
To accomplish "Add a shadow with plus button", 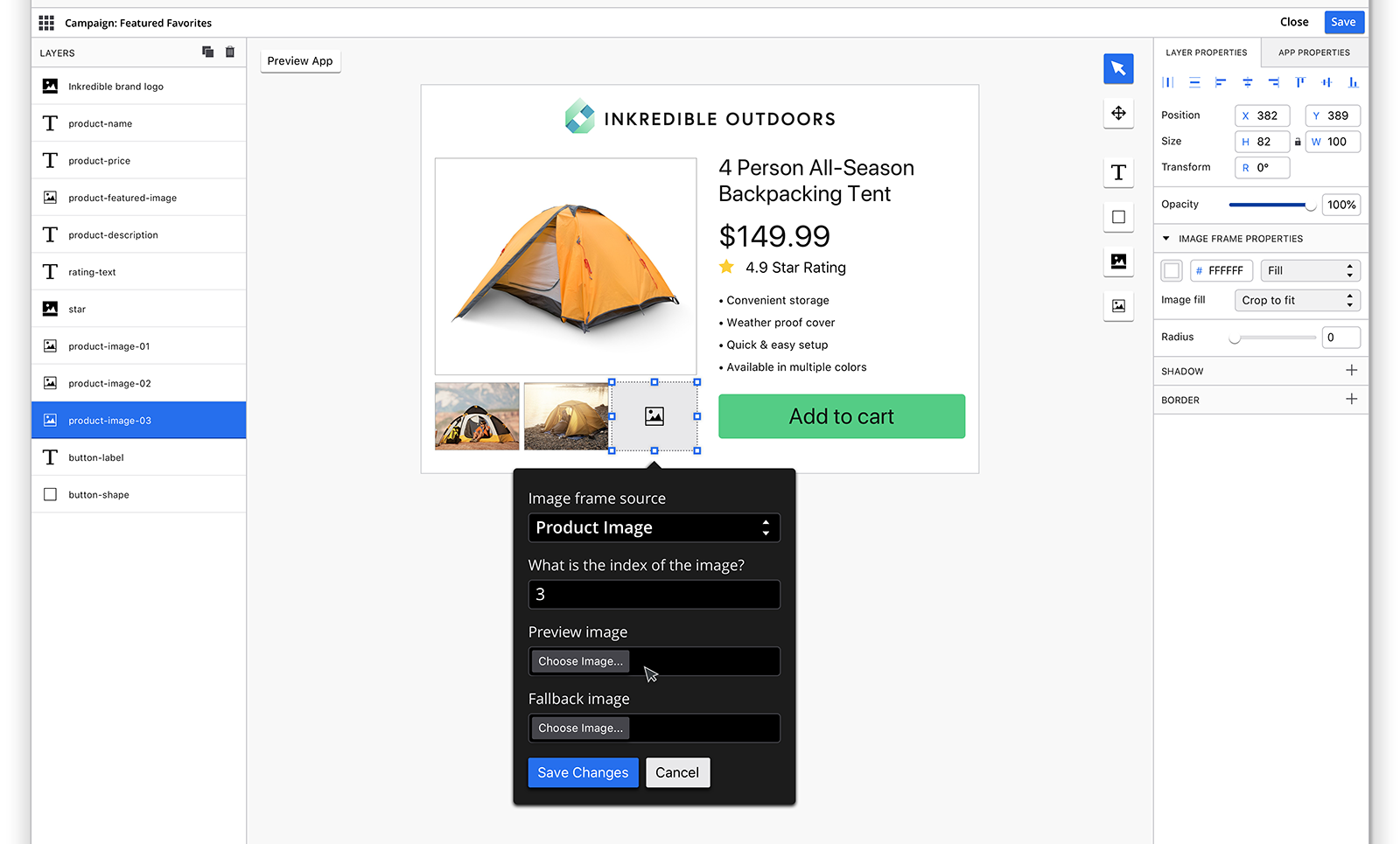I will point(1351,371).
